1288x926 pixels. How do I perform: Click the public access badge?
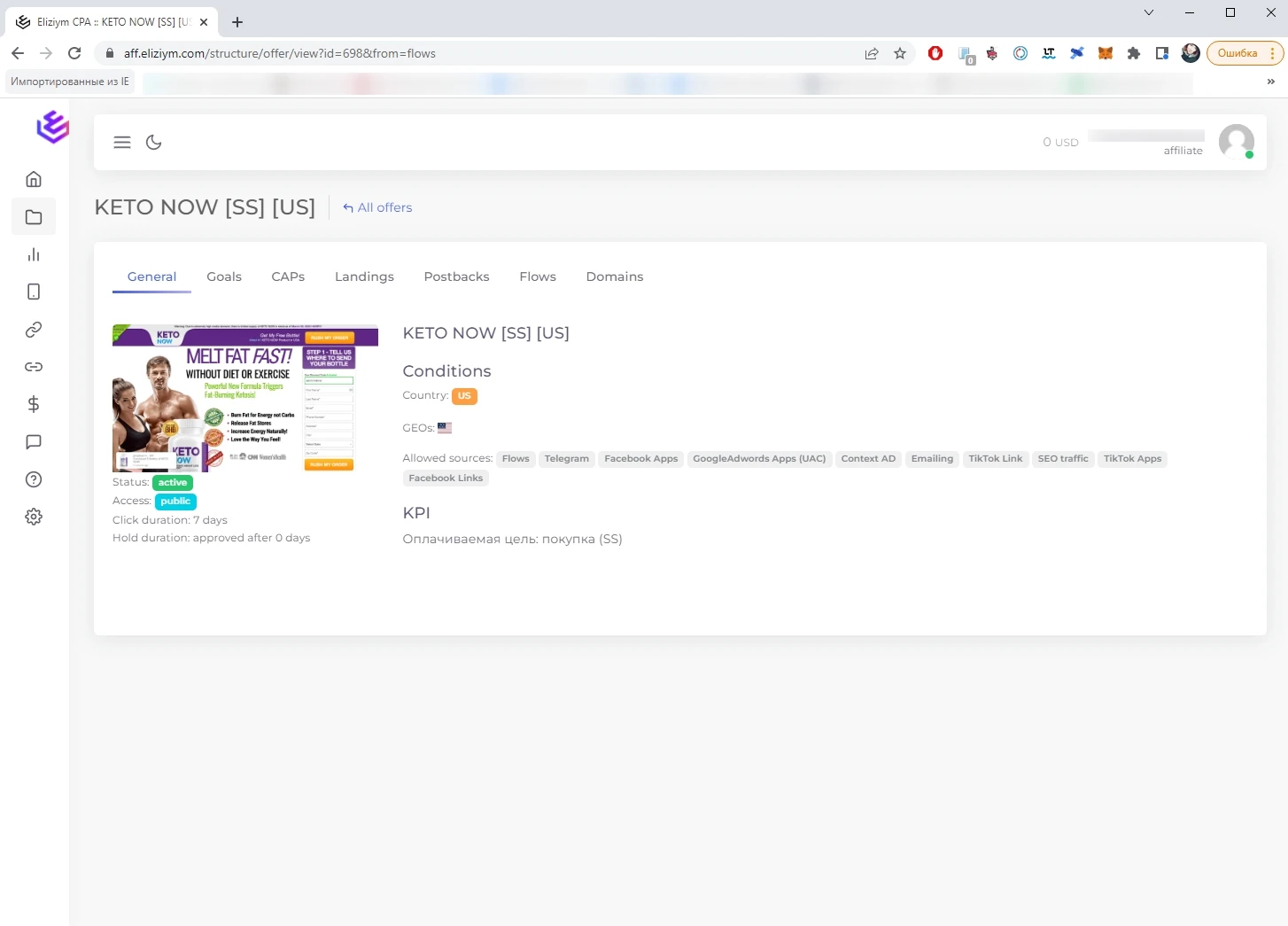175,501
